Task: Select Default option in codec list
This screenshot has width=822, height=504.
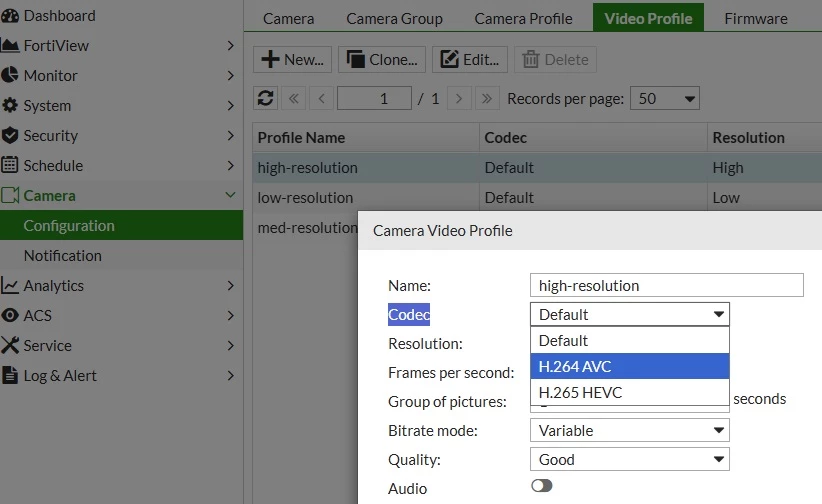Action: 630,340
